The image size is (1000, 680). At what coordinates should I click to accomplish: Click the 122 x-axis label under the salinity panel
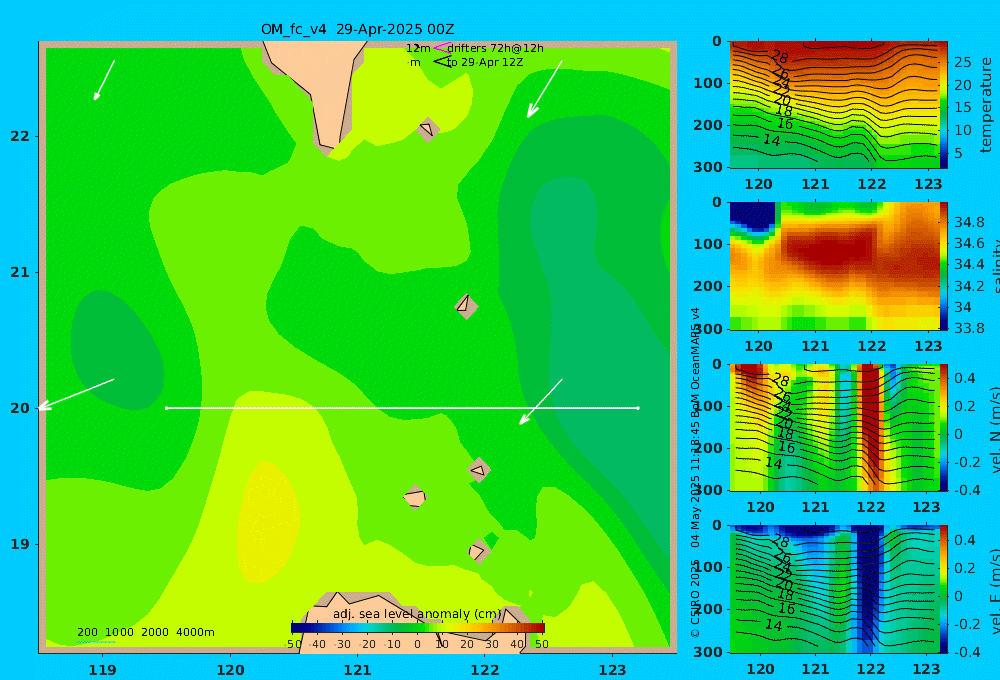point(871,346)
